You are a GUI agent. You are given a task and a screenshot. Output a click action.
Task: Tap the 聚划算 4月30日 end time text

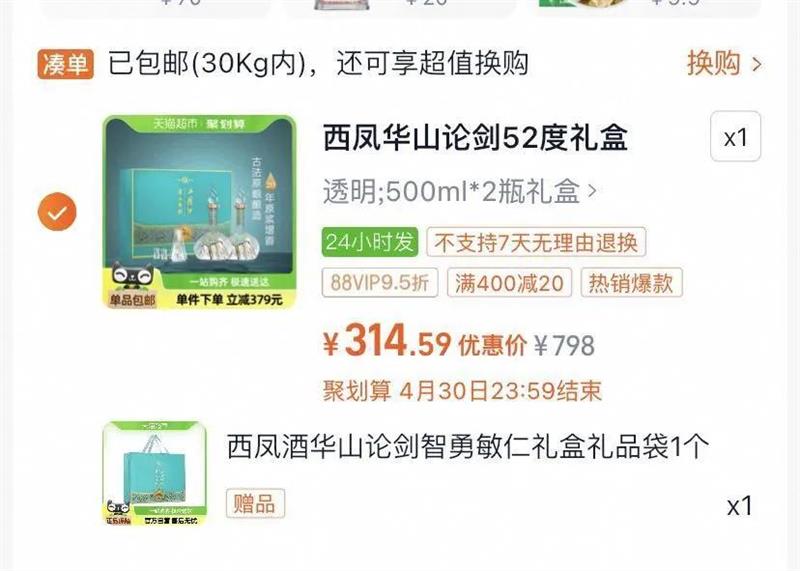(x=462, y=391)
